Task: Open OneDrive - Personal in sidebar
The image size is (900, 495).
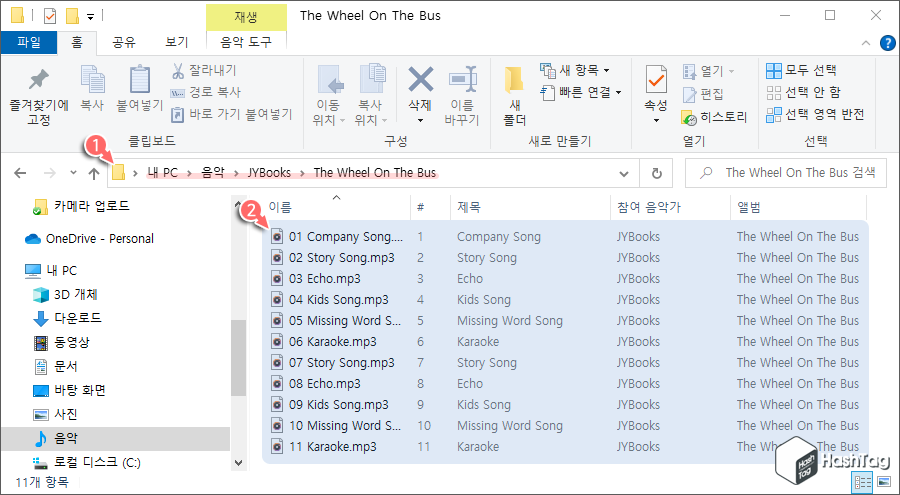Action: click(89, 238)
